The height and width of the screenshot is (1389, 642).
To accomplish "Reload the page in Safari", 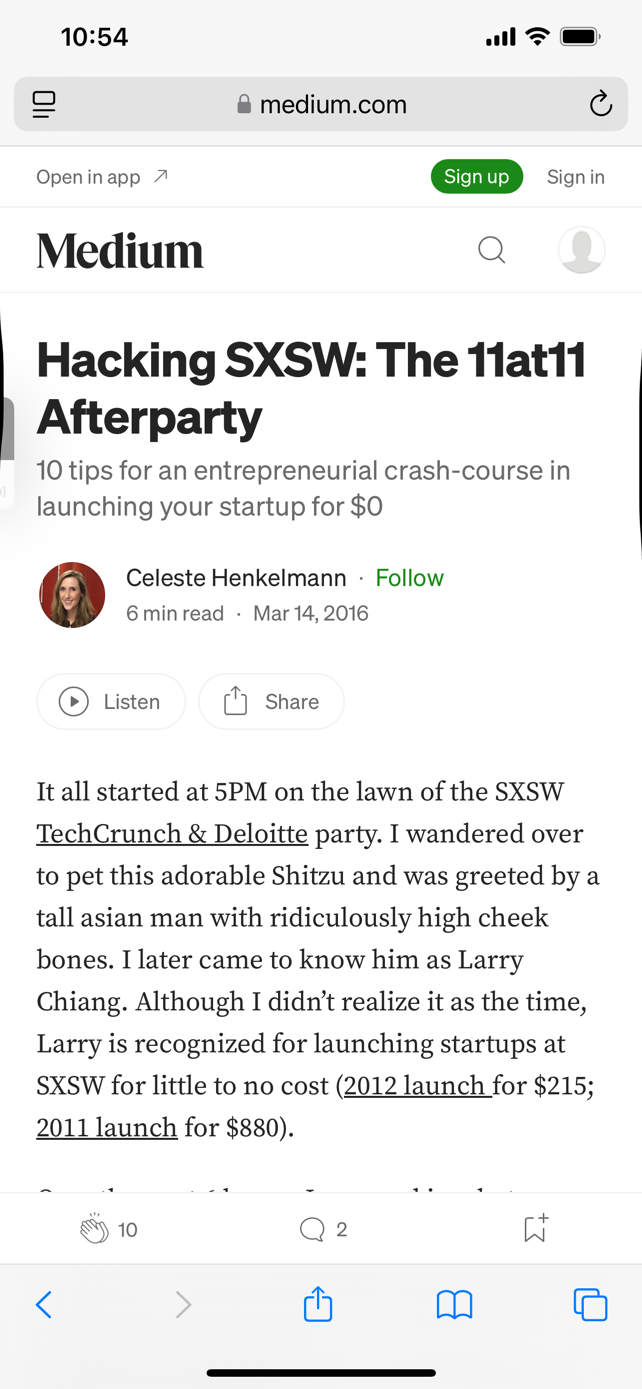I will tap(600, 104).
